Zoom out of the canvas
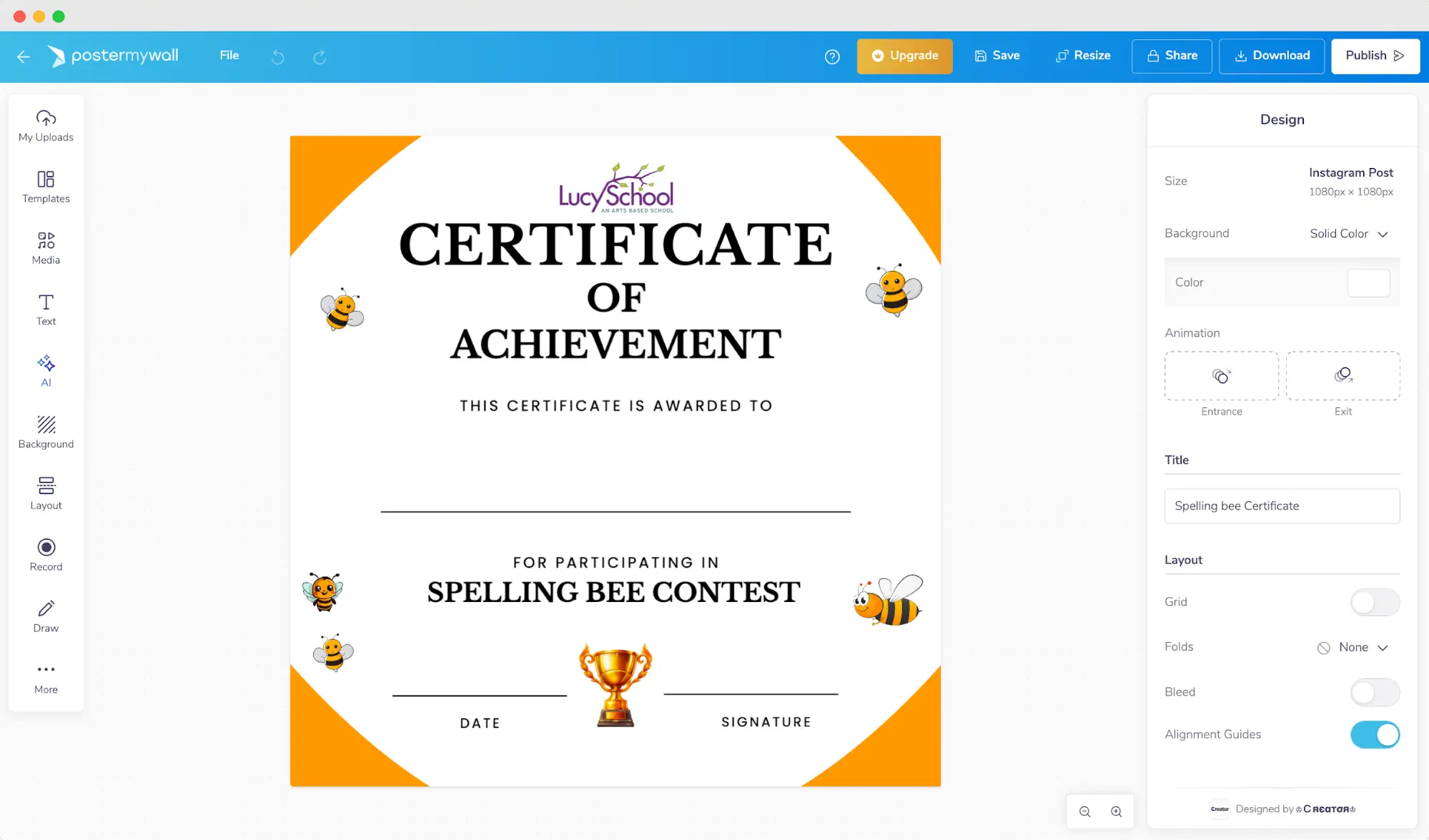This screenshot has width=1429, height=840. (x=1084, y=811)
